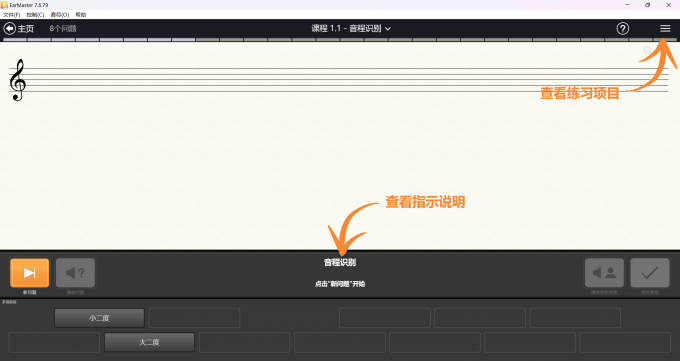Open the 音符(O) menu

59,15
